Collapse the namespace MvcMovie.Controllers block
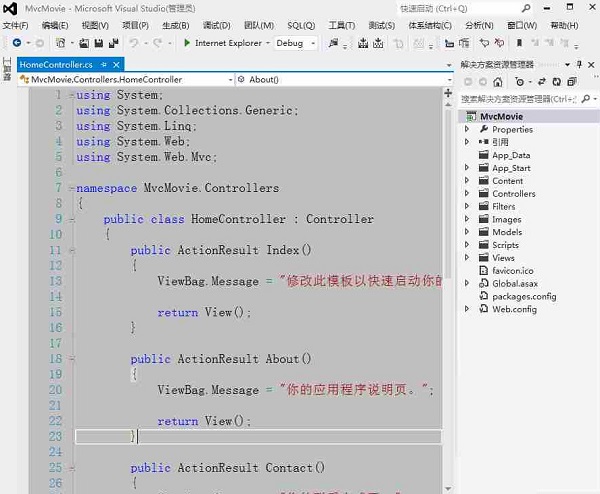600x494 pixels. tap(72, 188)
